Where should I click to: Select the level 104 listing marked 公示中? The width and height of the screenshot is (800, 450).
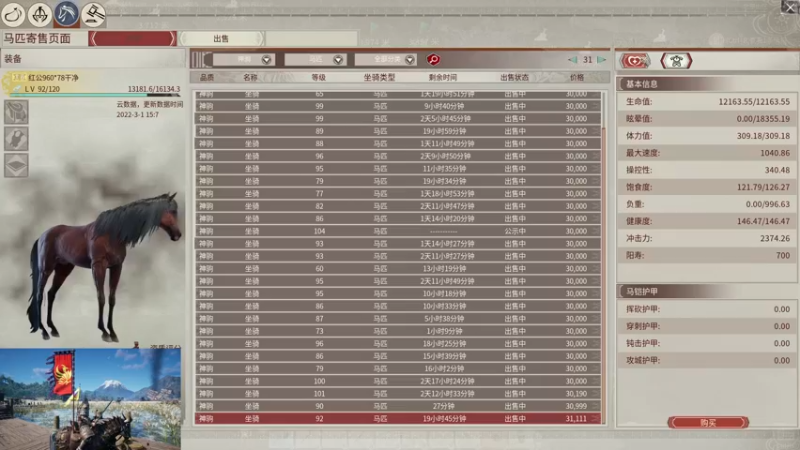click(x=397, y=231)
